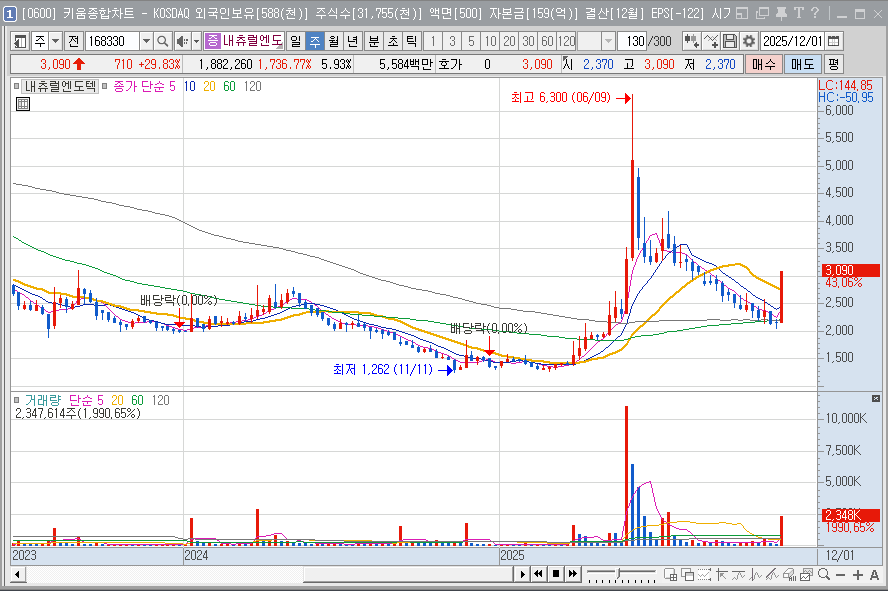Click the corner-arrow chart tool icon in bottom toolbar

721,575
